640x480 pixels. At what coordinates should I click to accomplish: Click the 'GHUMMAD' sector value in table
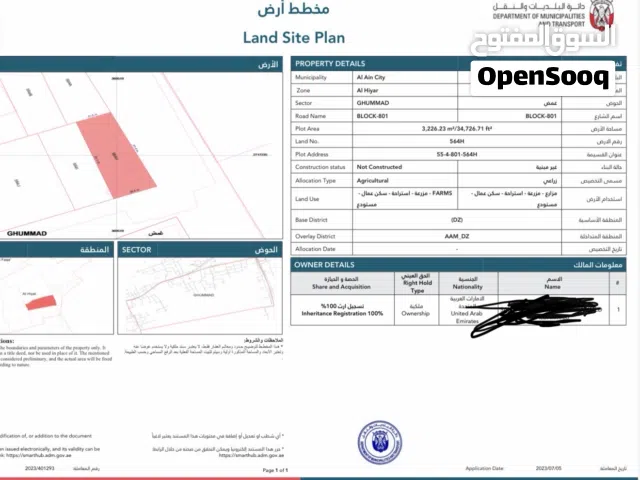(373, 103)
